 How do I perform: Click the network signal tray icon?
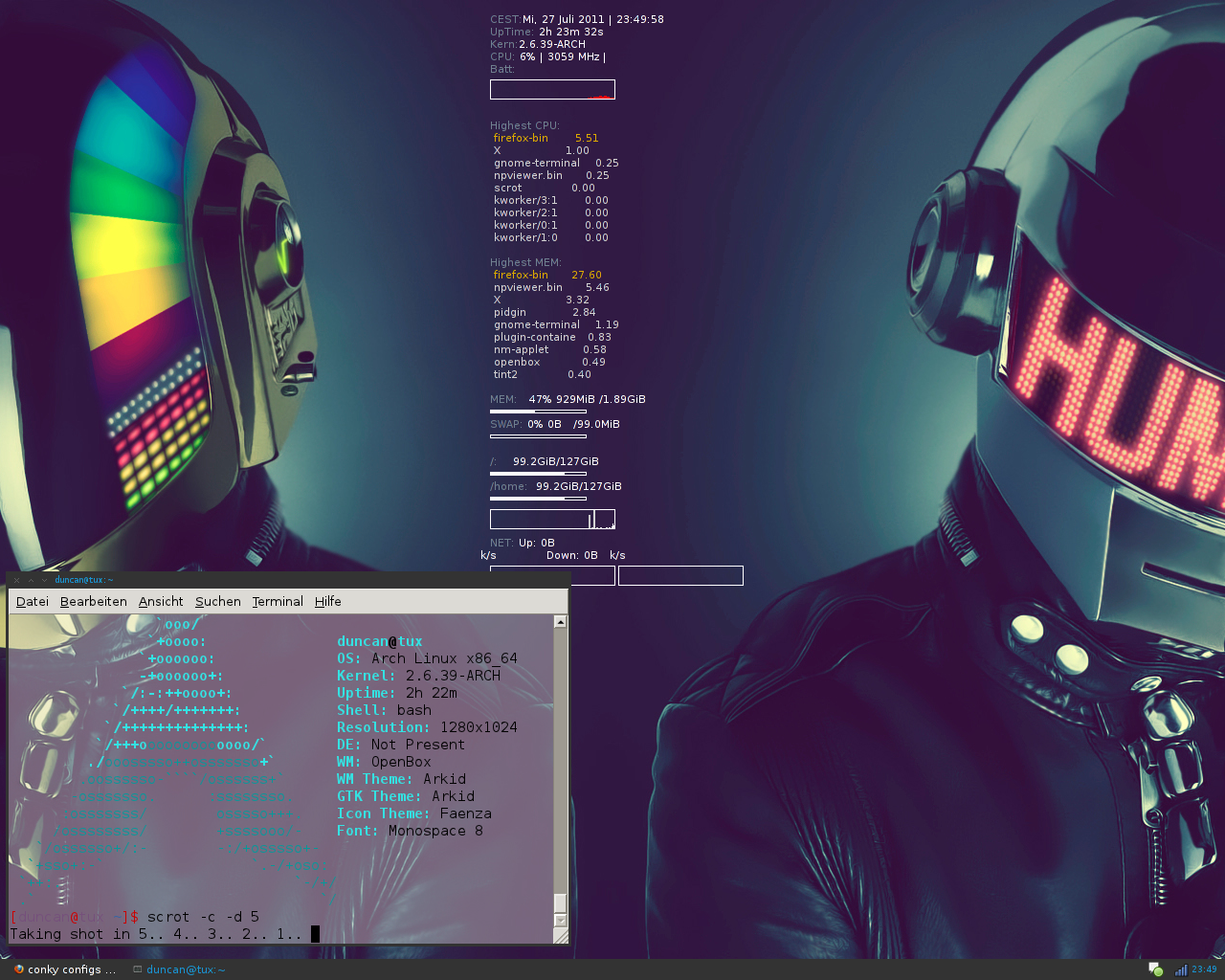[x=1181, y=969]
